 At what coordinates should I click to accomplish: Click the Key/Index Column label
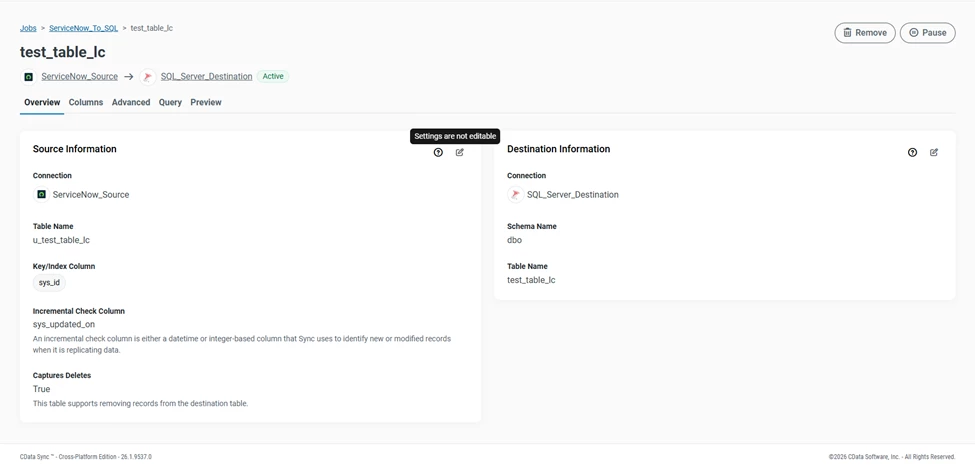[x=64, y=266]
